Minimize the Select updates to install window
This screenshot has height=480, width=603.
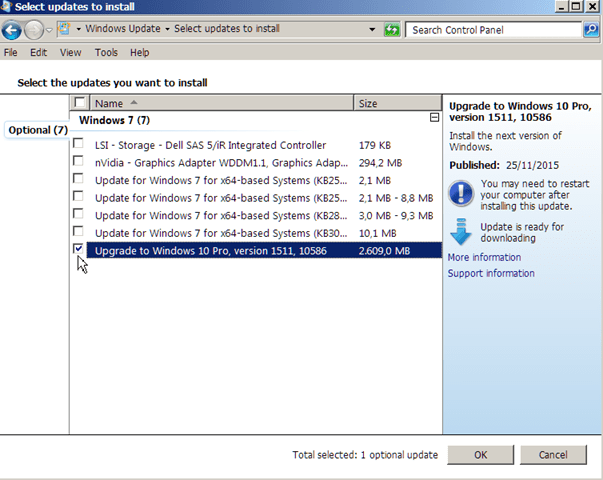(561, 7)
